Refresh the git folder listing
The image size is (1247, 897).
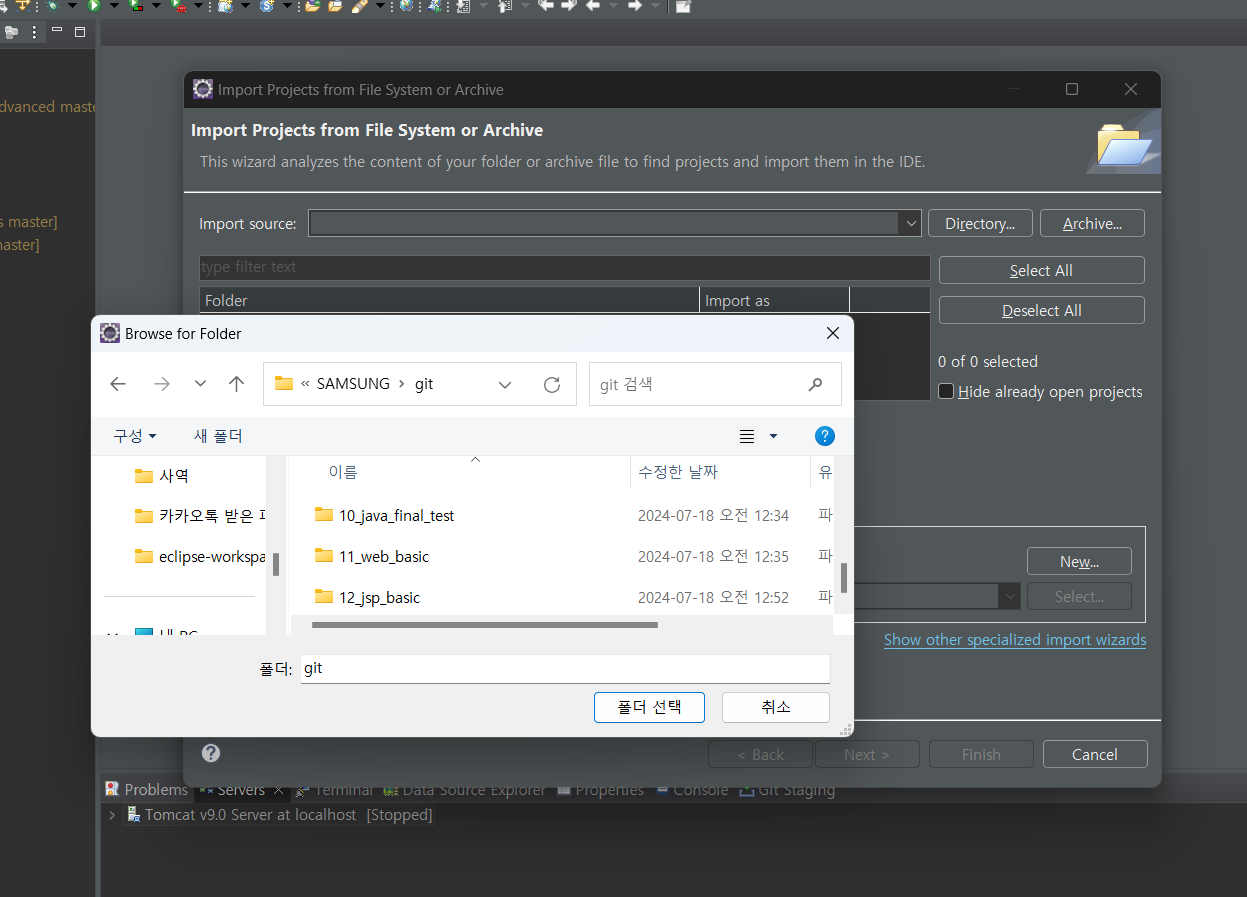[x=552, y=384]
